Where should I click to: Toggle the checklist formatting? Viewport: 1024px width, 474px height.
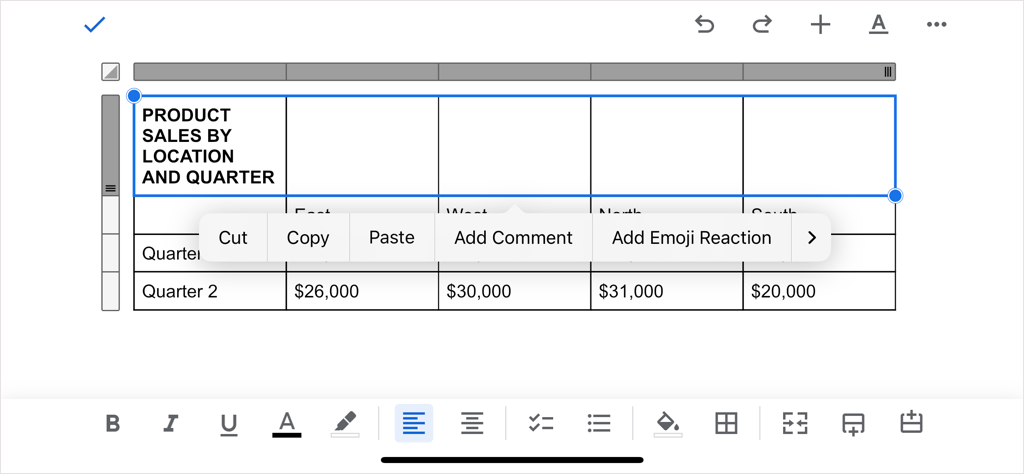(541, 423)
